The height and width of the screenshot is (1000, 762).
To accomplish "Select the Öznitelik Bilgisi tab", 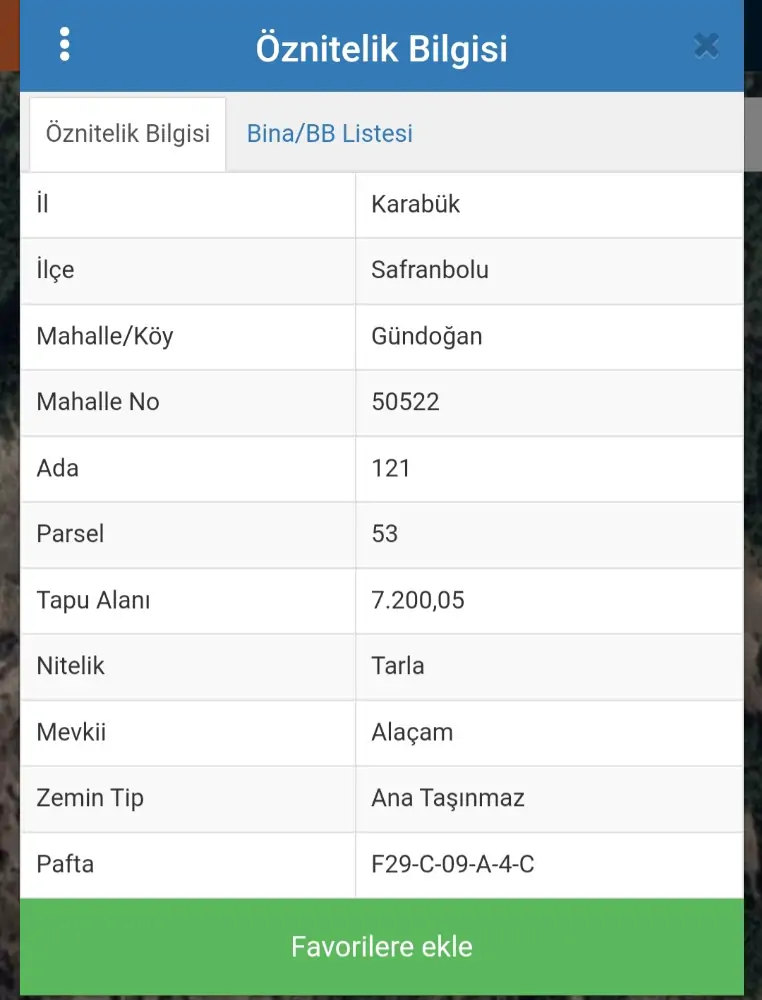I will [x=128, y=134].
